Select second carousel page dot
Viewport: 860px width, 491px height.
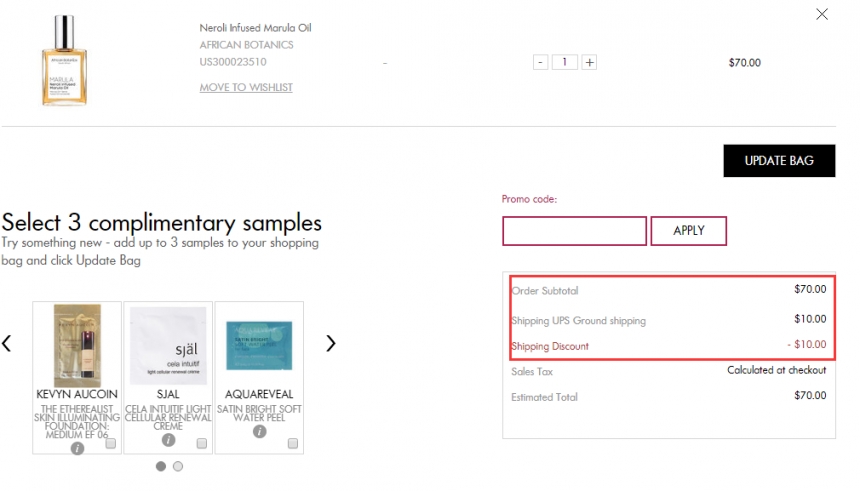(178, 466)
